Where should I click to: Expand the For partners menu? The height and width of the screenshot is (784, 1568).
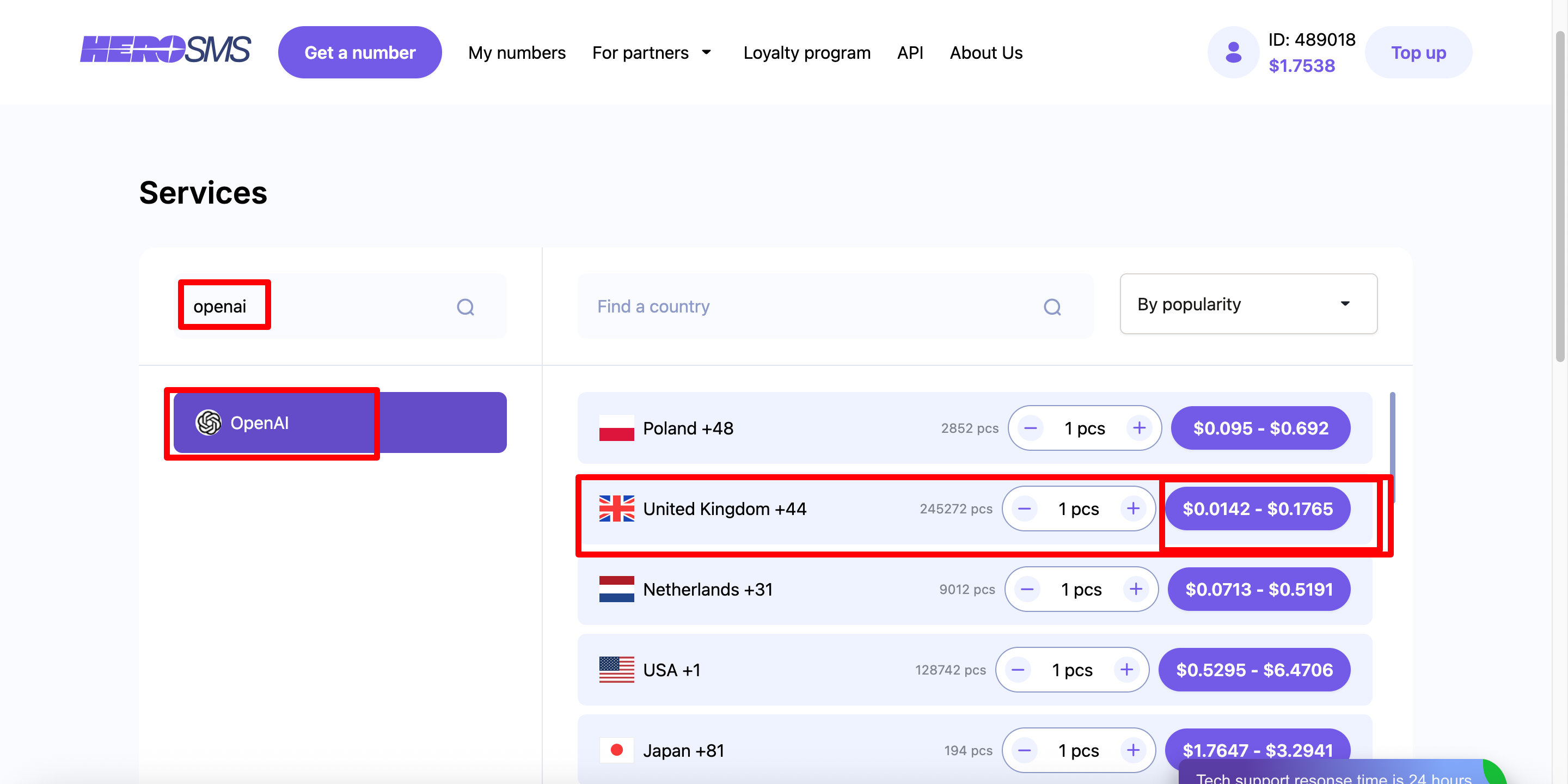(x=651, y=53)
